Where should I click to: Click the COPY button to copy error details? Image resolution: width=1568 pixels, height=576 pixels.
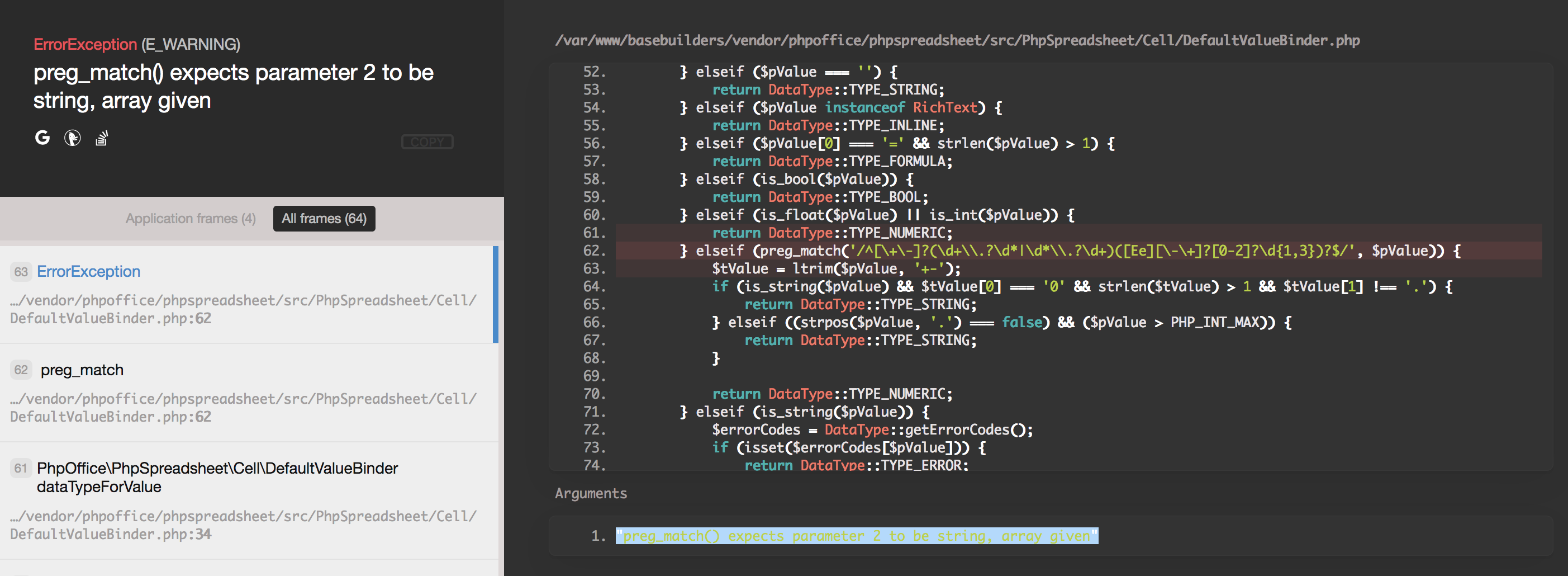coord(427,142)
